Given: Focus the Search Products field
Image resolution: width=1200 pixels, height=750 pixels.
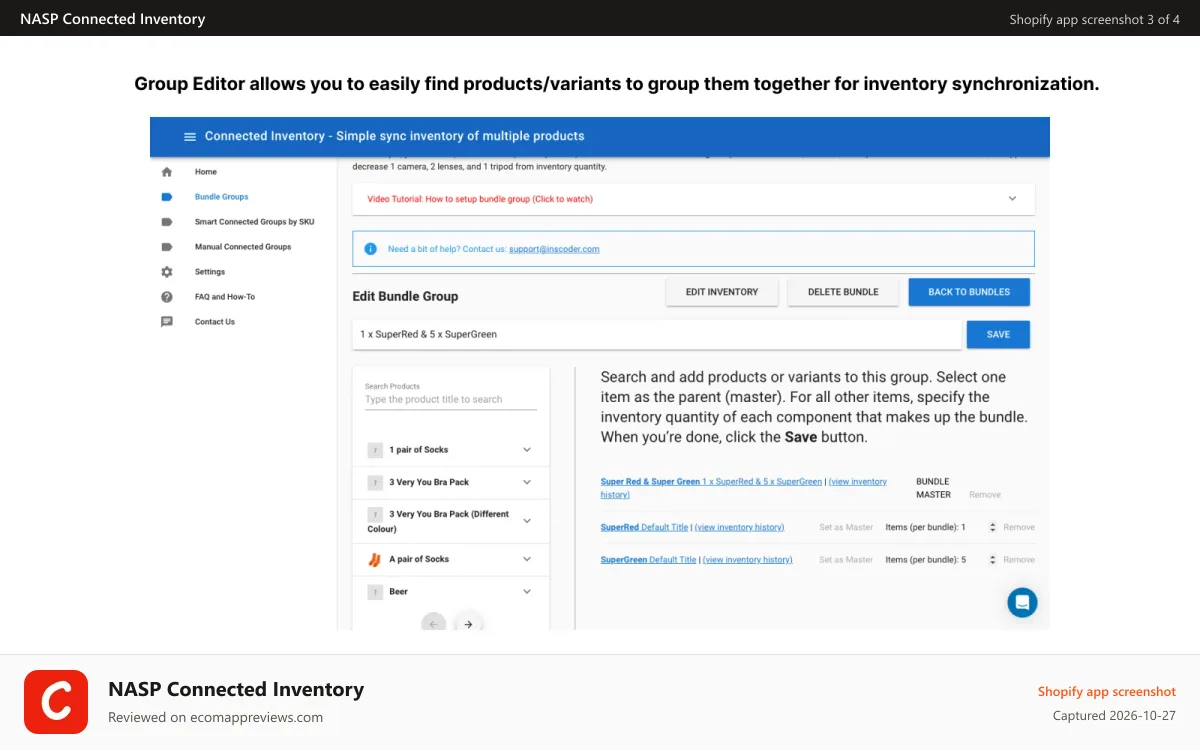Looking at the screenshot, I should pos(451,399).
